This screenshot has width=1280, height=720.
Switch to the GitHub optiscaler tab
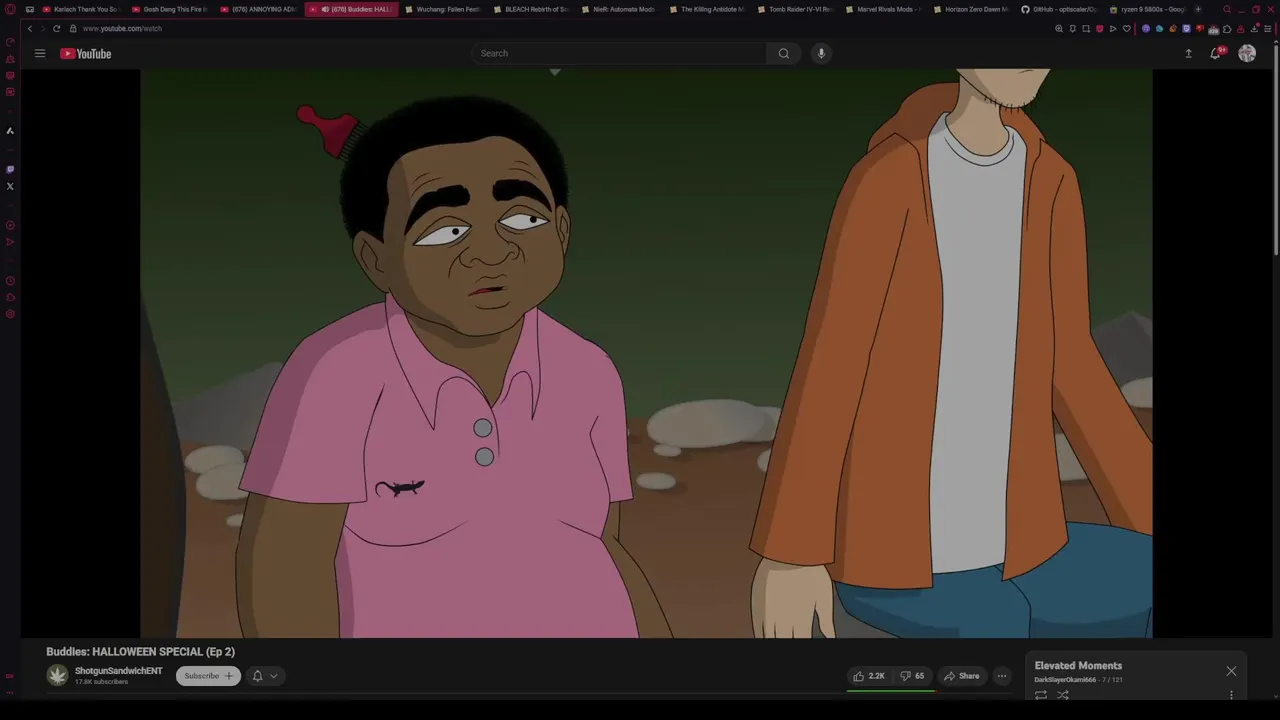1058,9
